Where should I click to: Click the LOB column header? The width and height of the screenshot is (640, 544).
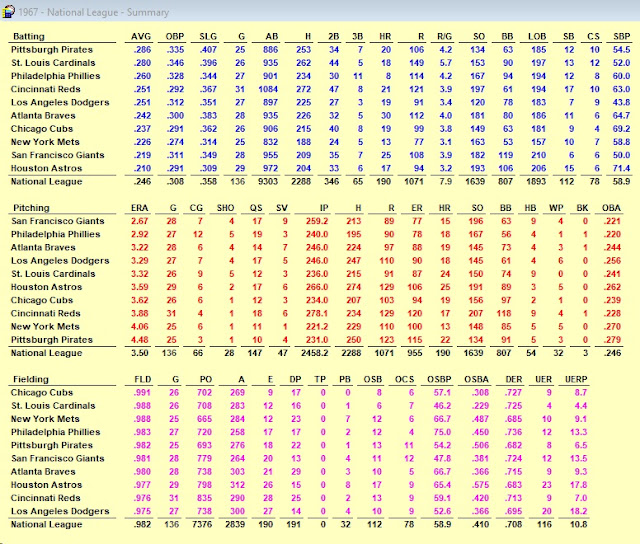click(537, 36)
